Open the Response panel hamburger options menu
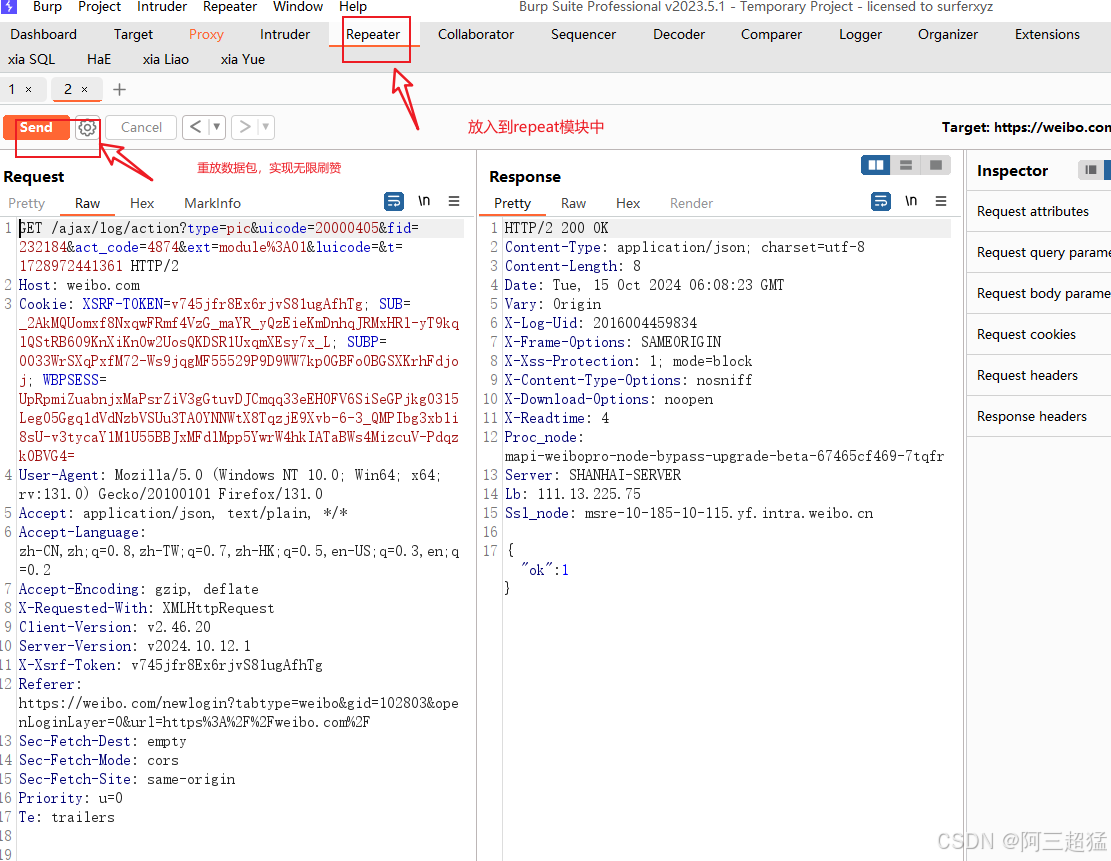This screenshot has width=1111, height=861. click(x=941, y=201)
